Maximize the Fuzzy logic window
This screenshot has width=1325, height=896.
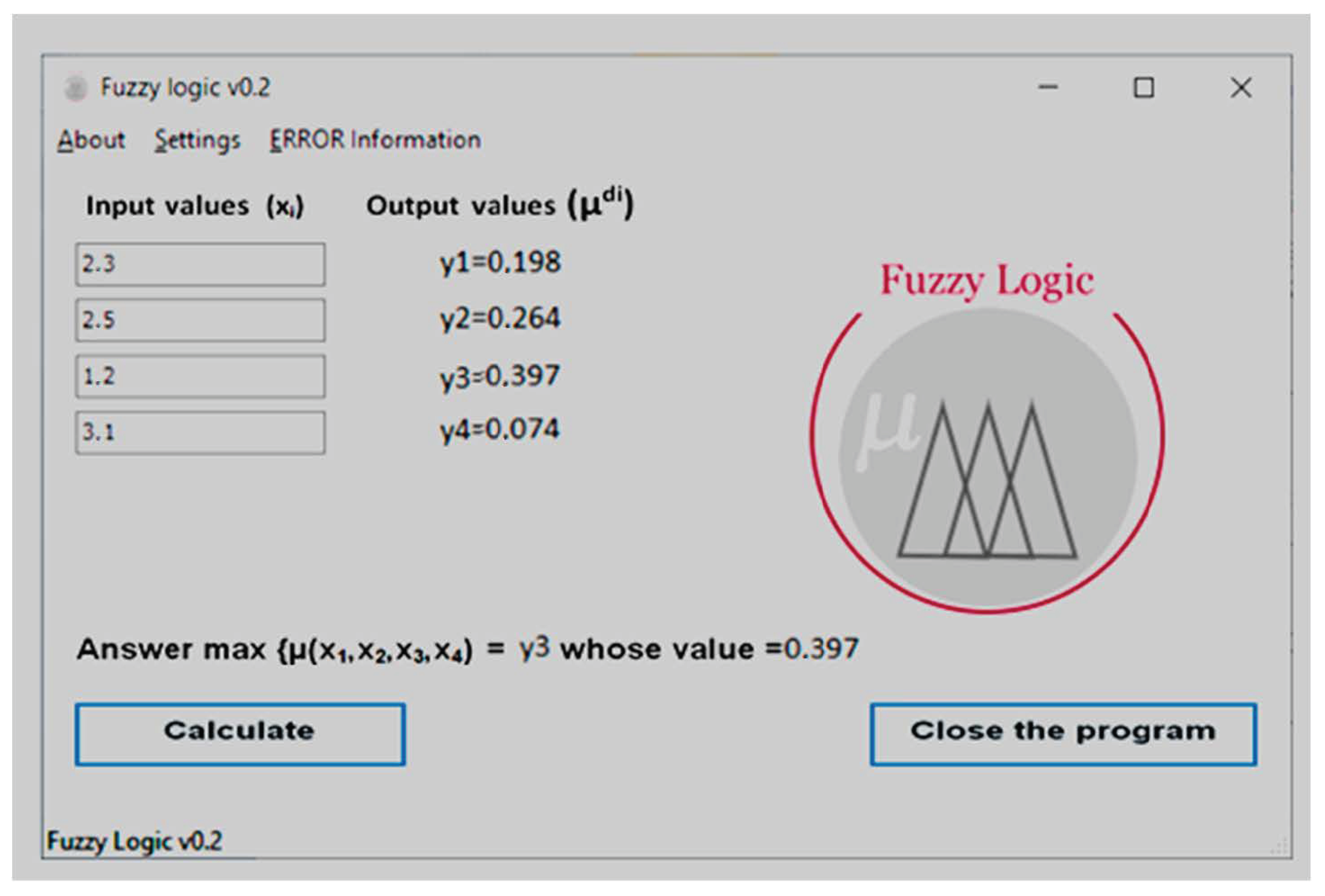pos(1144,88)
